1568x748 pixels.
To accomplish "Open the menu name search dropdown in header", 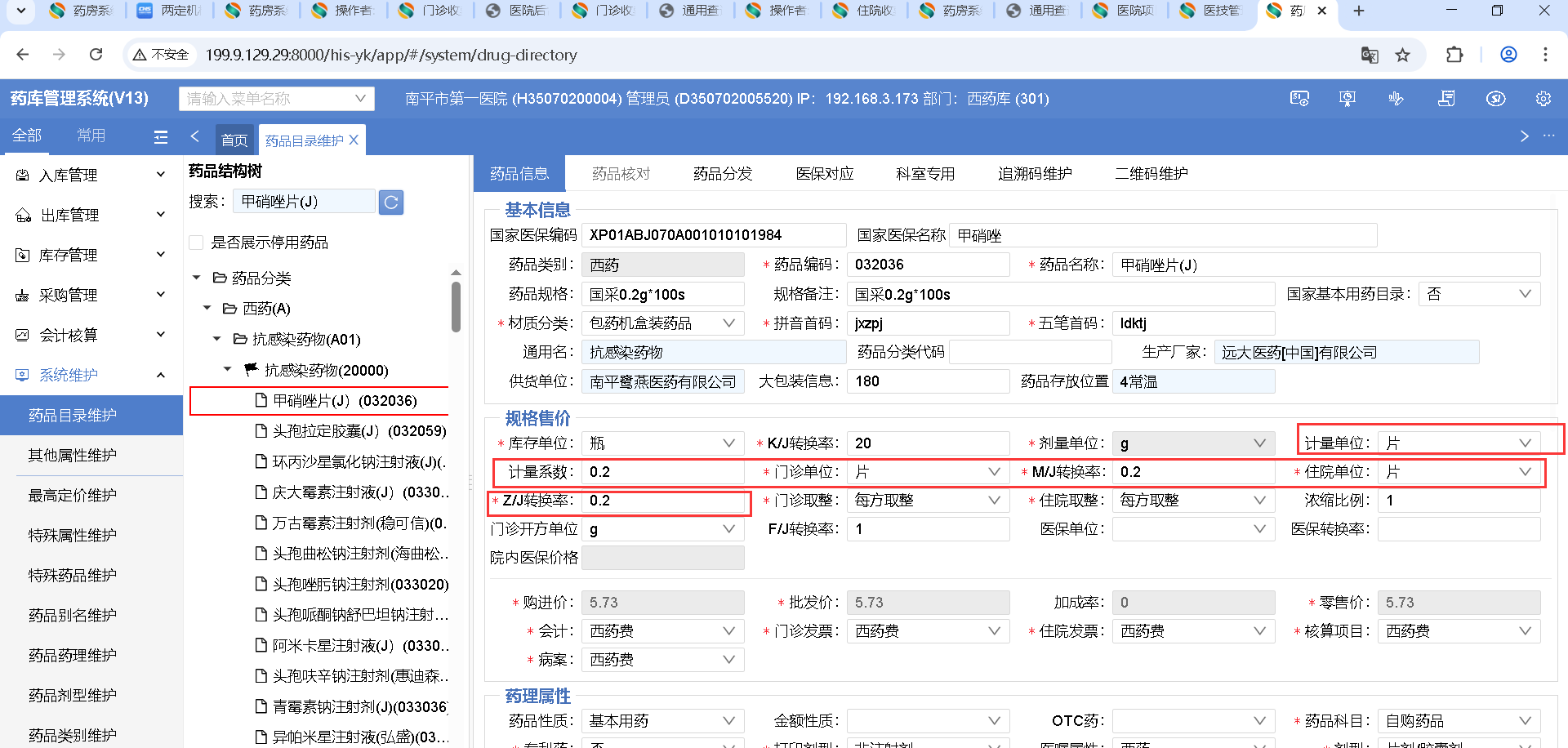I will [277, 99].
